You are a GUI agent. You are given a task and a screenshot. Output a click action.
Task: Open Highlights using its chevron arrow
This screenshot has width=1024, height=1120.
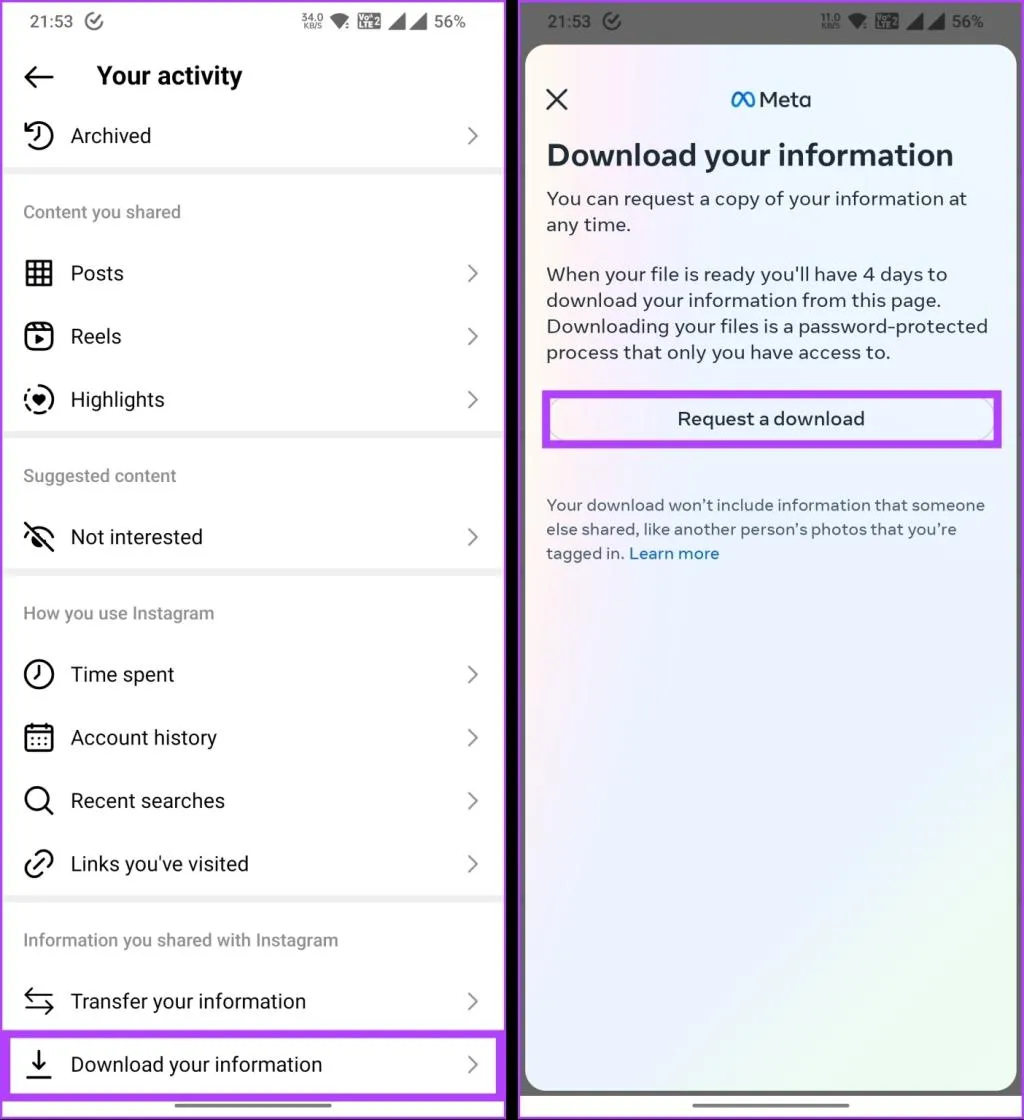pos(473,400)
